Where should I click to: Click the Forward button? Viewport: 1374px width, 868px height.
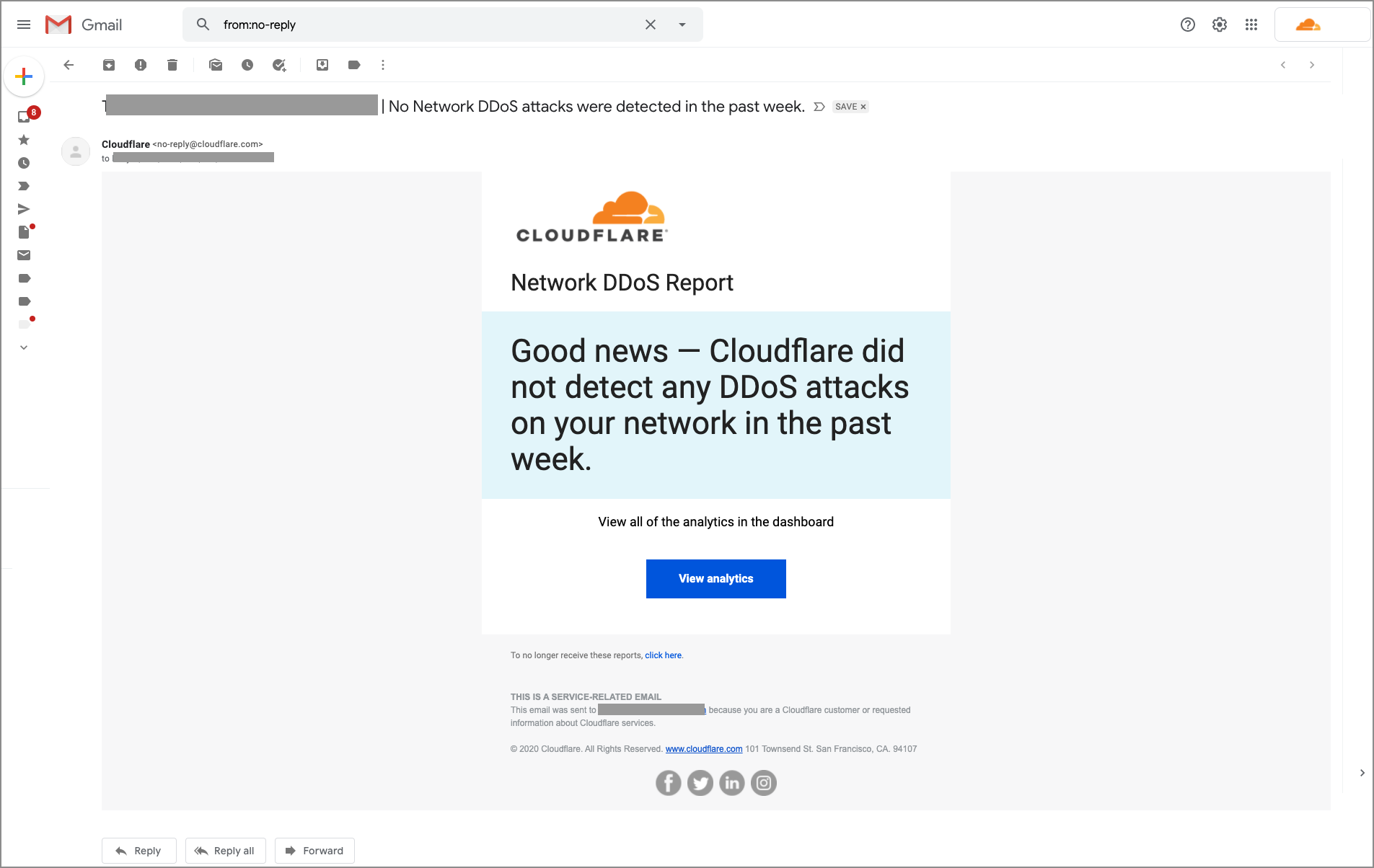[x=314, y=851]
